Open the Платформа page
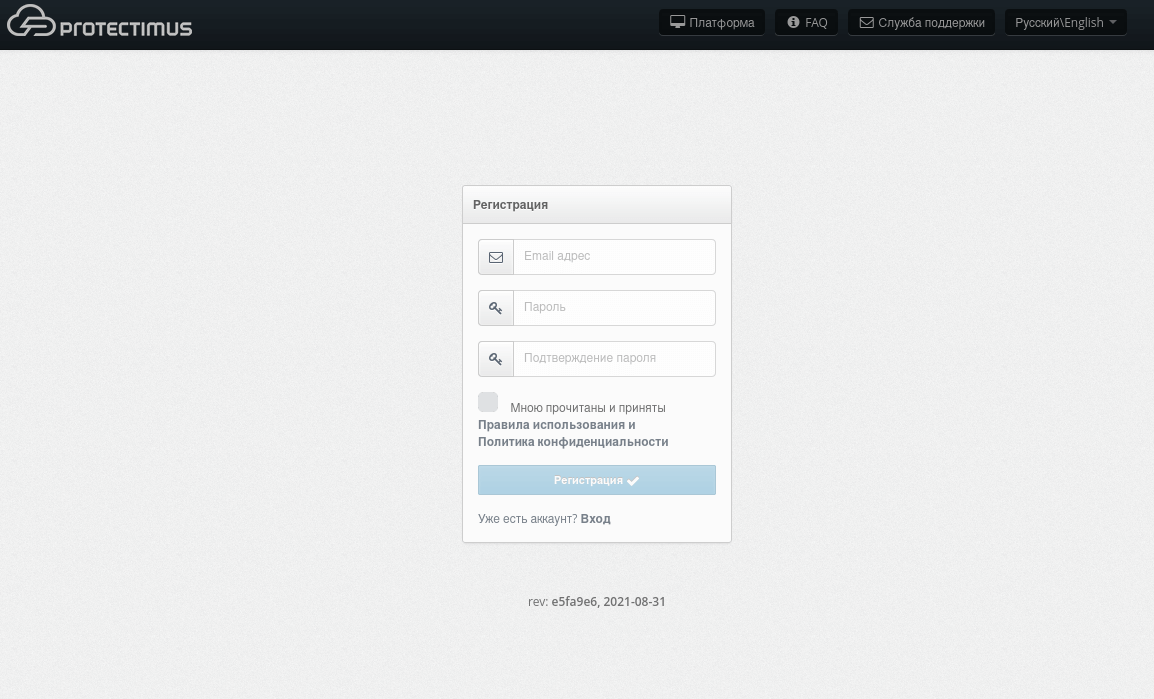The image size is (1154, 699). click(x=712, y=22)
